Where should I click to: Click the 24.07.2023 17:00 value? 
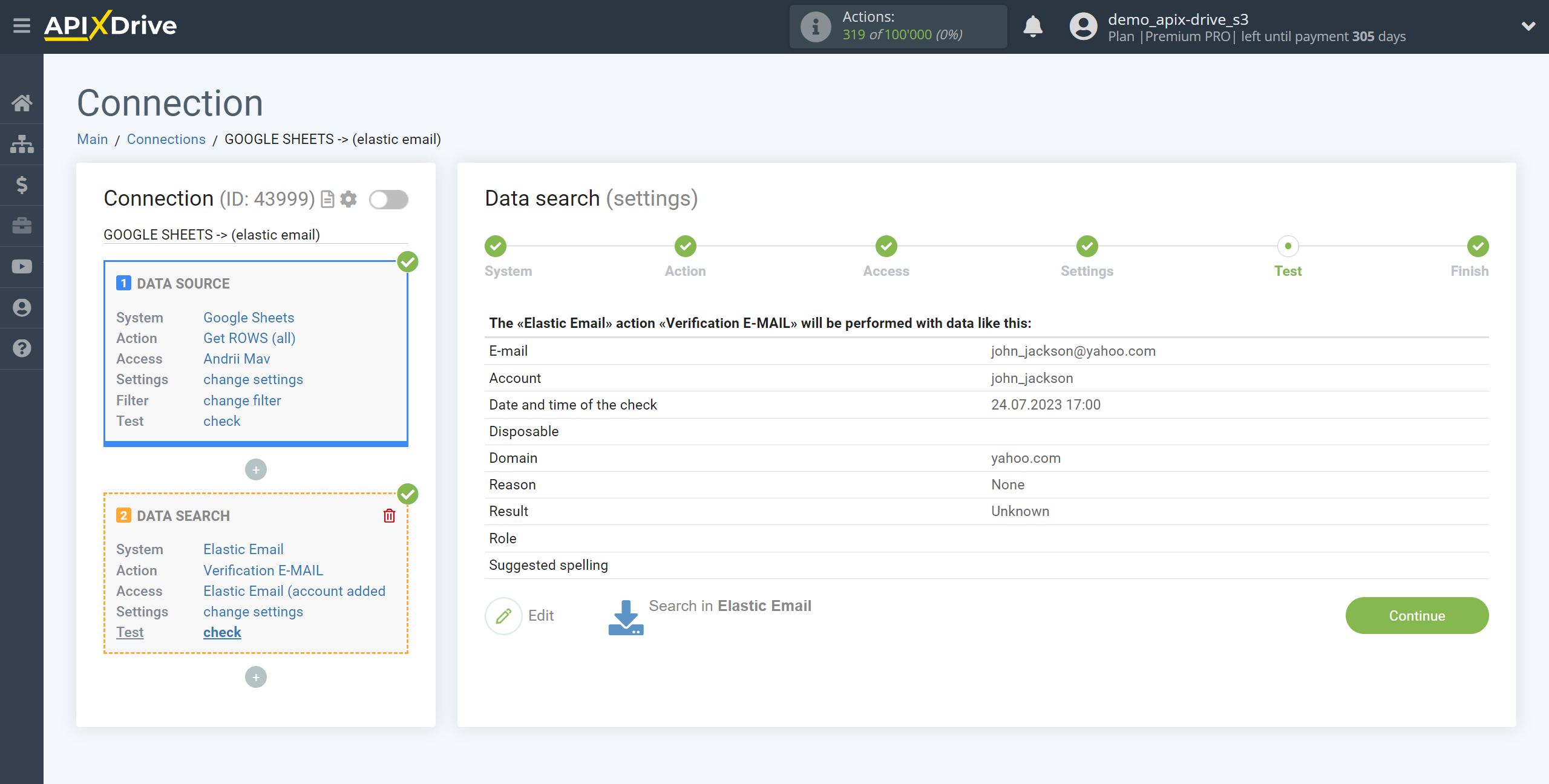click(1046, 405)
